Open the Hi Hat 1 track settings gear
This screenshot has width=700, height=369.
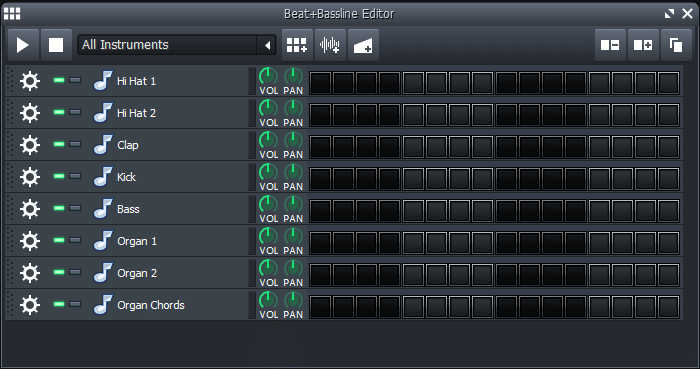click(x=30, y=81)
